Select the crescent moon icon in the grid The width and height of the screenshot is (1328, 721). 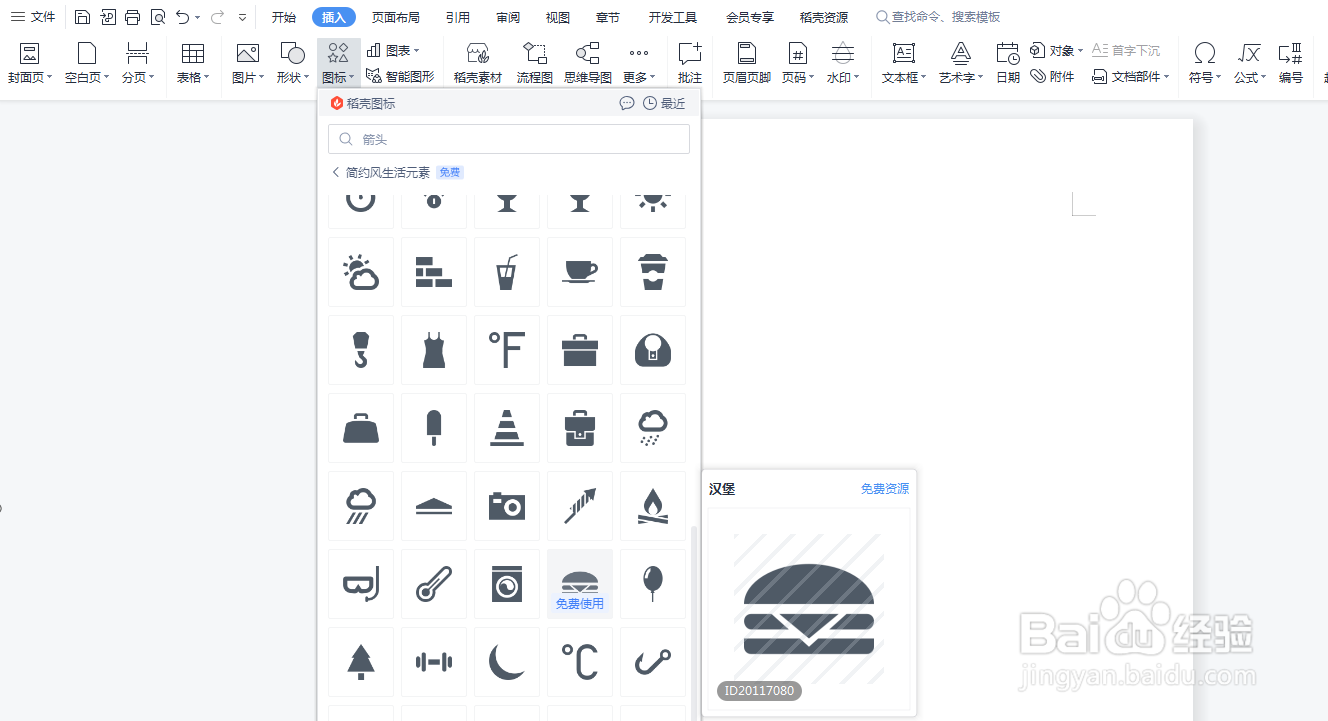[x=507, y=661]
